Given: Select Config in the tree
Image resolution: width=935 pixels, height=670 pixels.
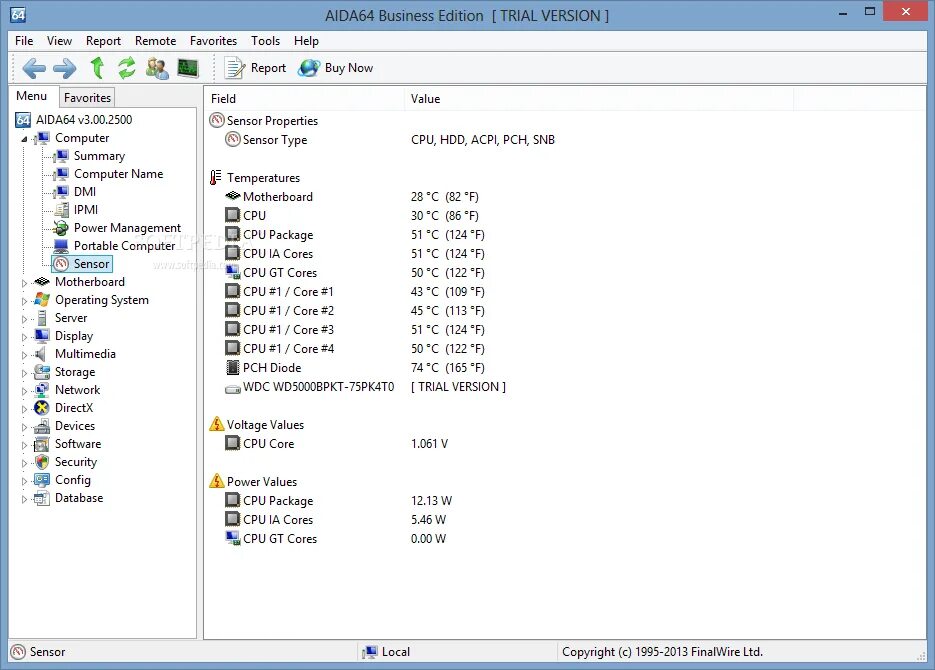Looking at the screenshot, I should (x=73, y=480).
